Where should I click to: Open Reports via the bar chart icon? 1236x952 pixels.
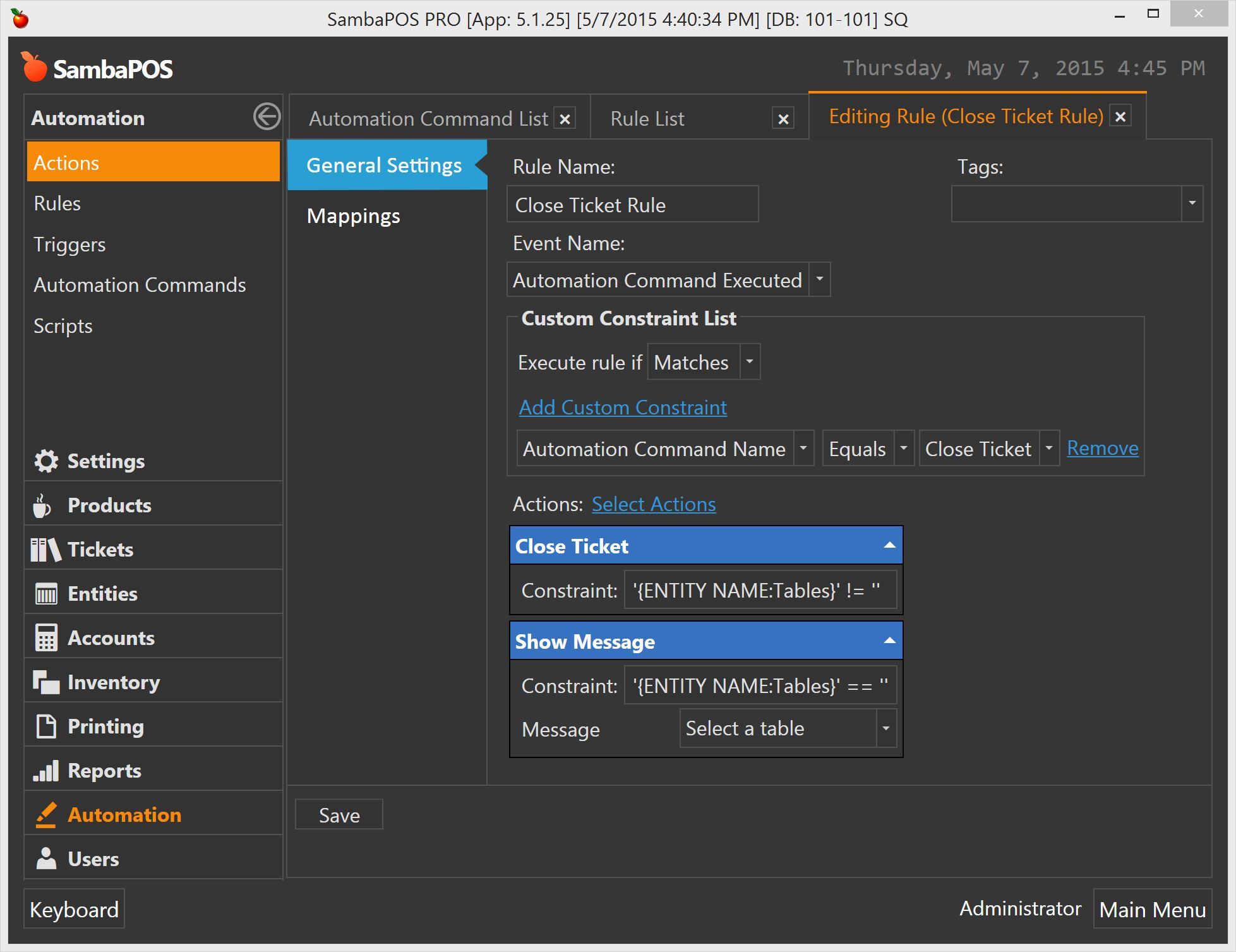[46, 771]
